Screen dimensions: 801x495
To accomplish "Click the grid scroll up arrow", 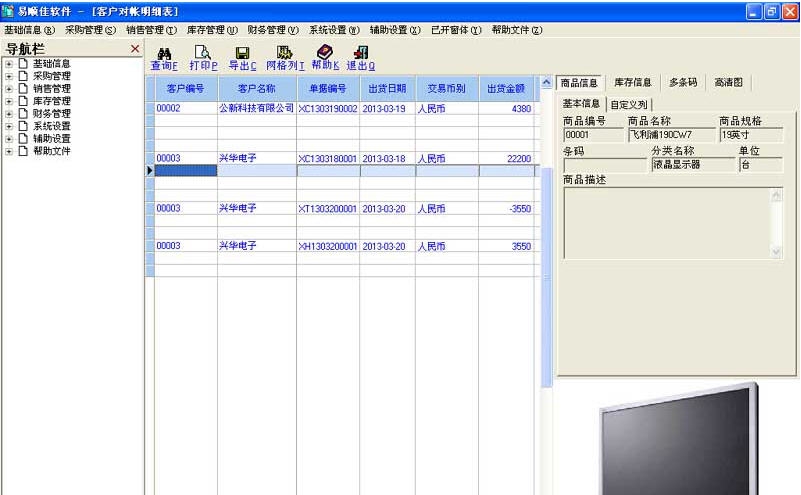I will 546,82.
